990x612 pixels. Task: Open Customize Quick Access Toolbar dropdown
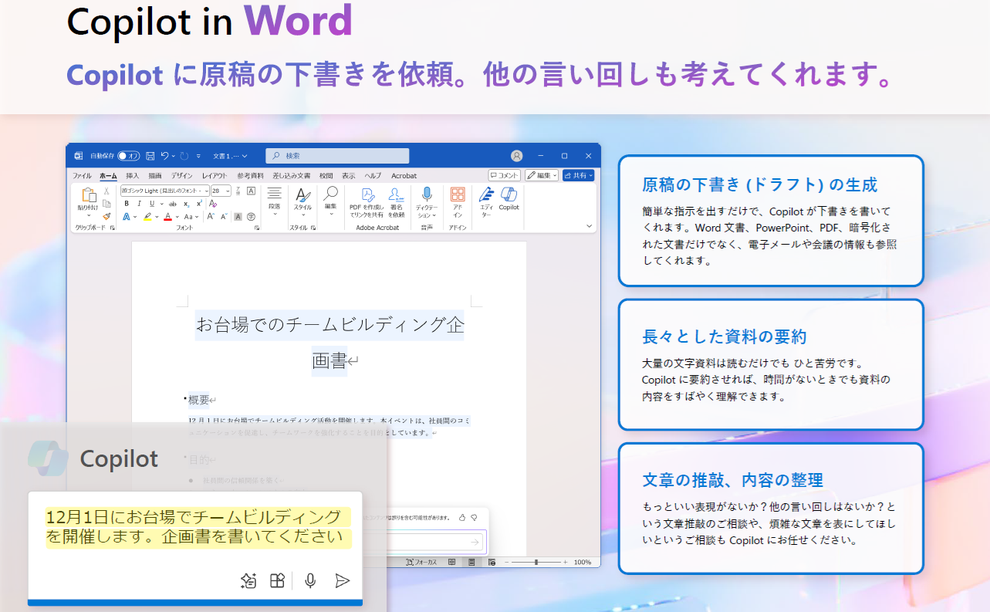click(198, 156)
